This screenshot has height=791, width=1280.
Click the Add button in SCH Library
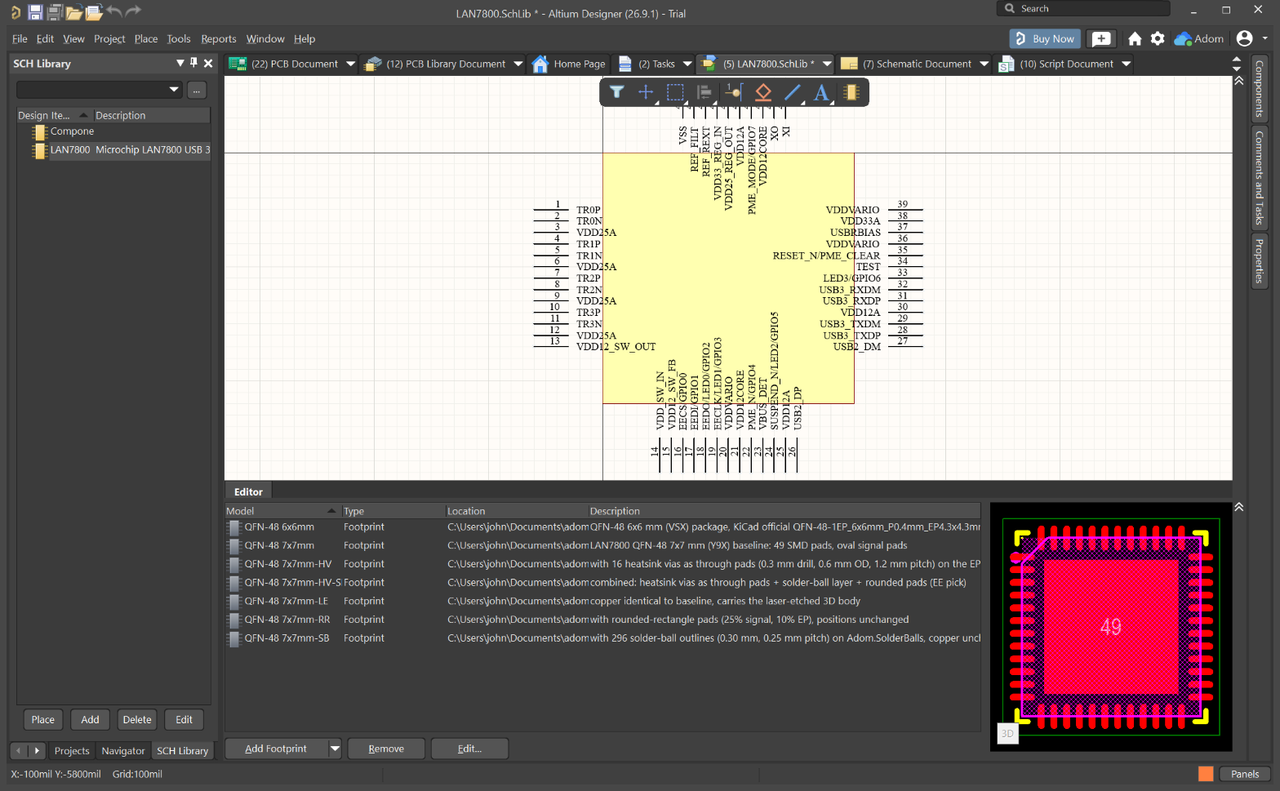tap(90, 719)
